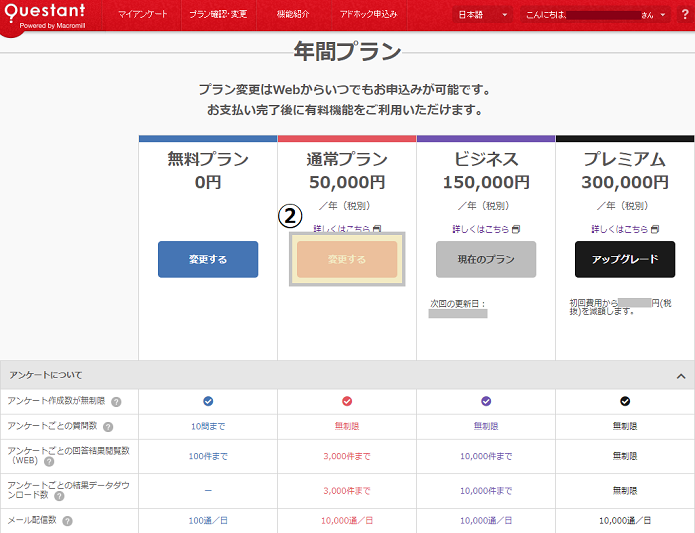
Task: Click 変更する button under 通常プラン
Action: [347, 259]
